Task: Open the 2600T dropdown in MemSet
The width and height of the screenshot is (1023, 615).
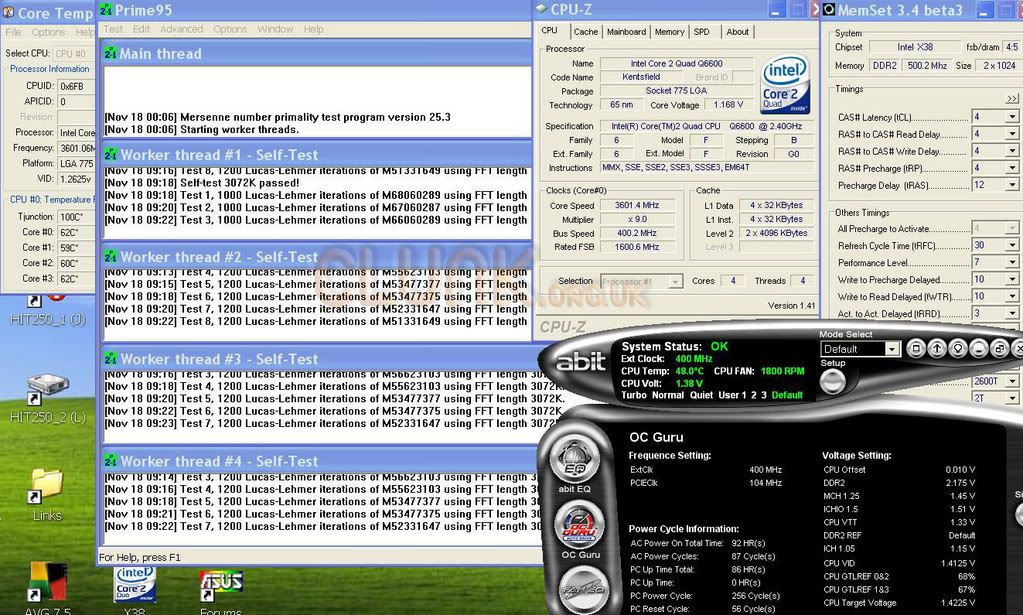Action: click(1012, 381)
